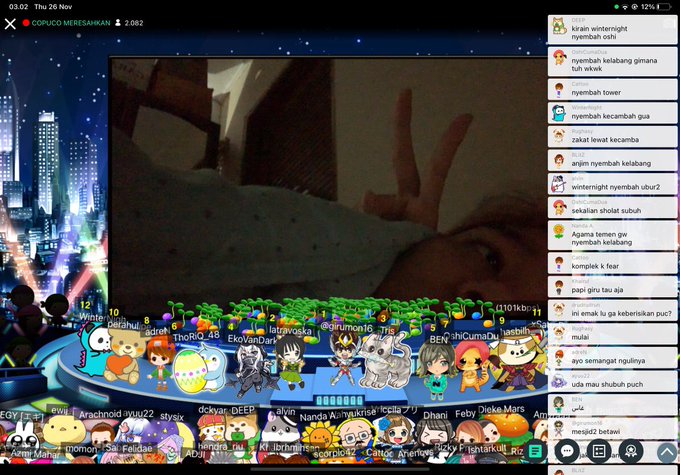
Task: Select BEN's green-haired girl avatar
Action: click(x=436, y=370)
